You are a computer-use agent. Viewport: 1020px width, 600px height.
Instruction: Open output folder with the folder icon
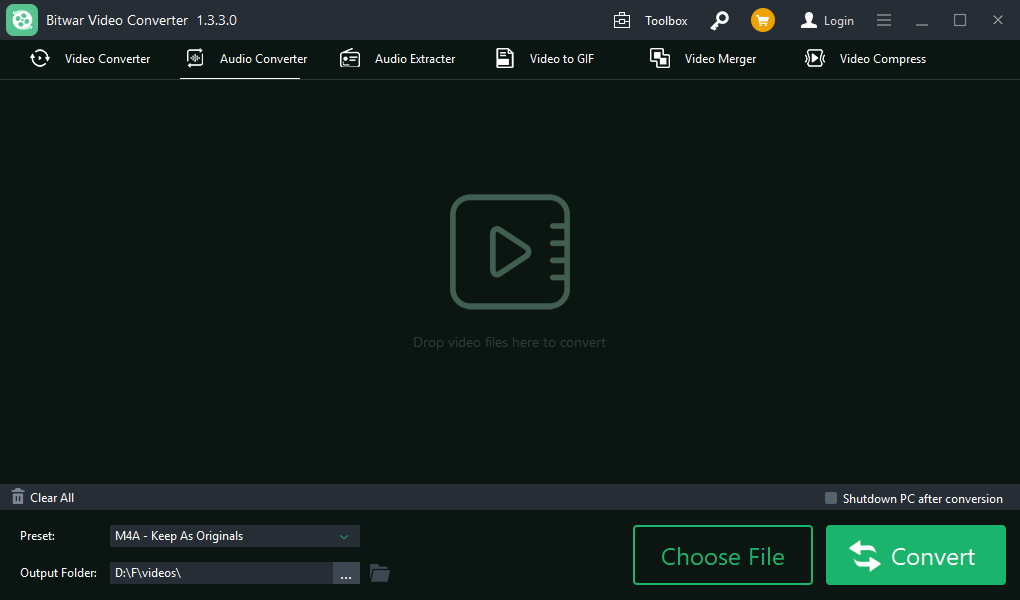pos(380,573)
